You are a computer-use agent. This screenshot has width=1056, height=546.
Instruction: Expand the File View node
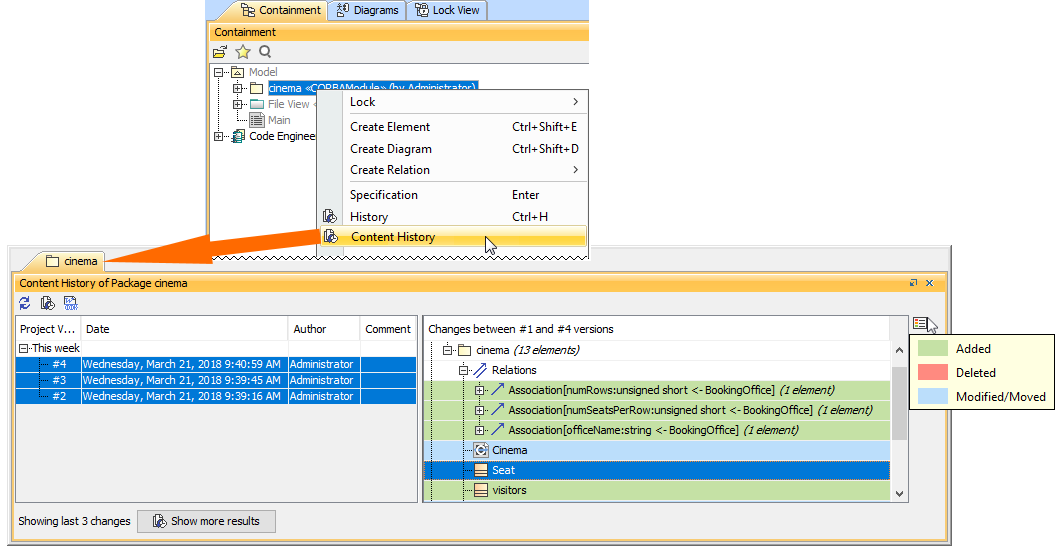click(x=237, y=104)
